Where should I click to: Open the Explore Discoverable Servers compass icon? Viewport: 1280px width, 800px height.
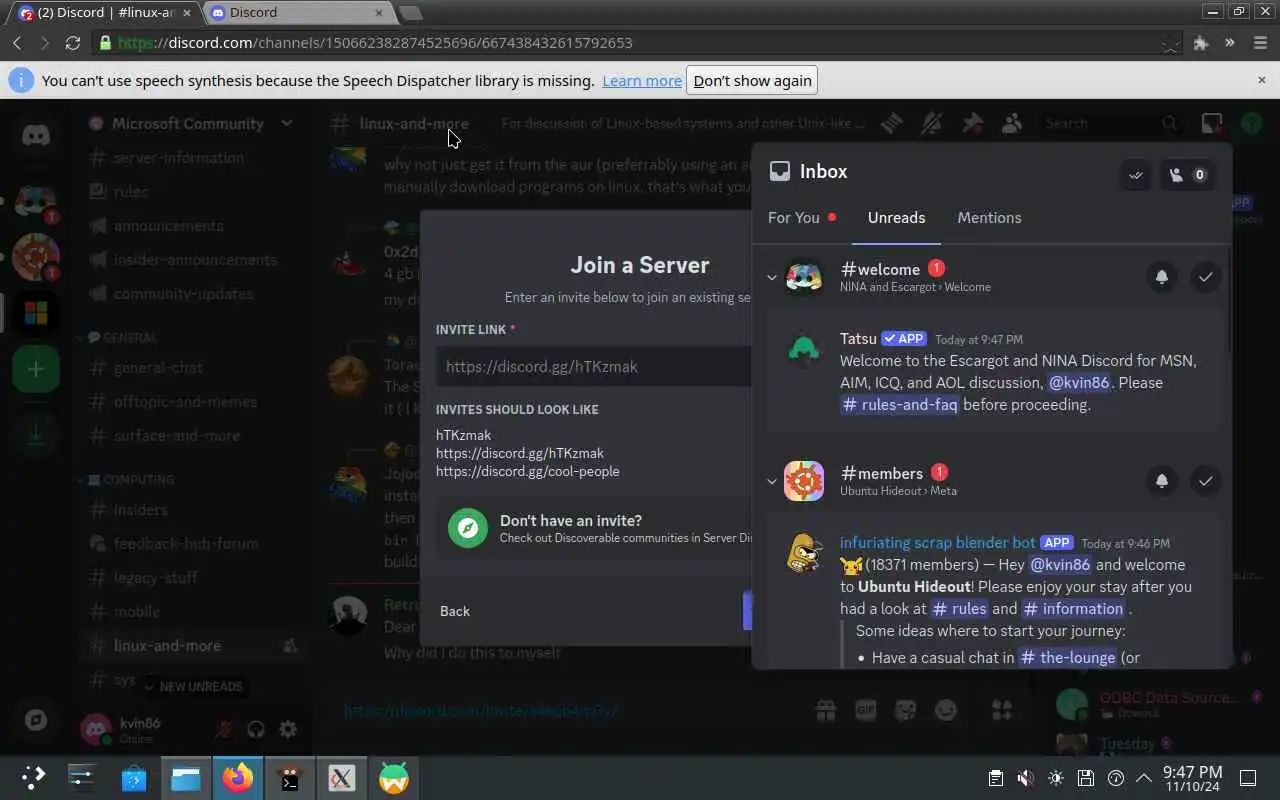tap(36, 720)
